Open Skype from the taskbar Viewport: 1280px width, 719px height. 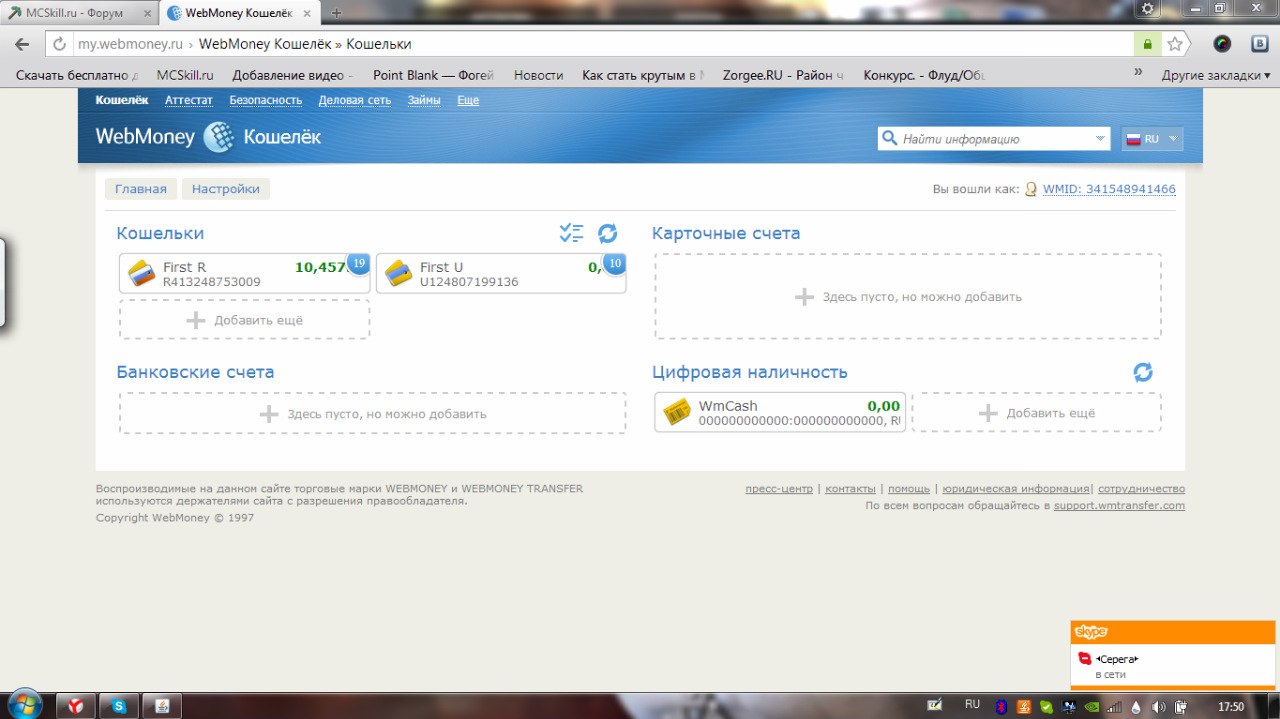[x=120, y=706]
